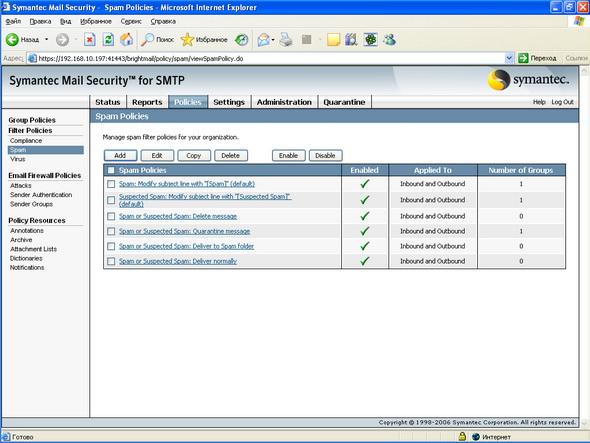Open the Mail envelope toolbar icon
Image resolution: width=590 pixels, height=443 pixels.
coord(264,40)
